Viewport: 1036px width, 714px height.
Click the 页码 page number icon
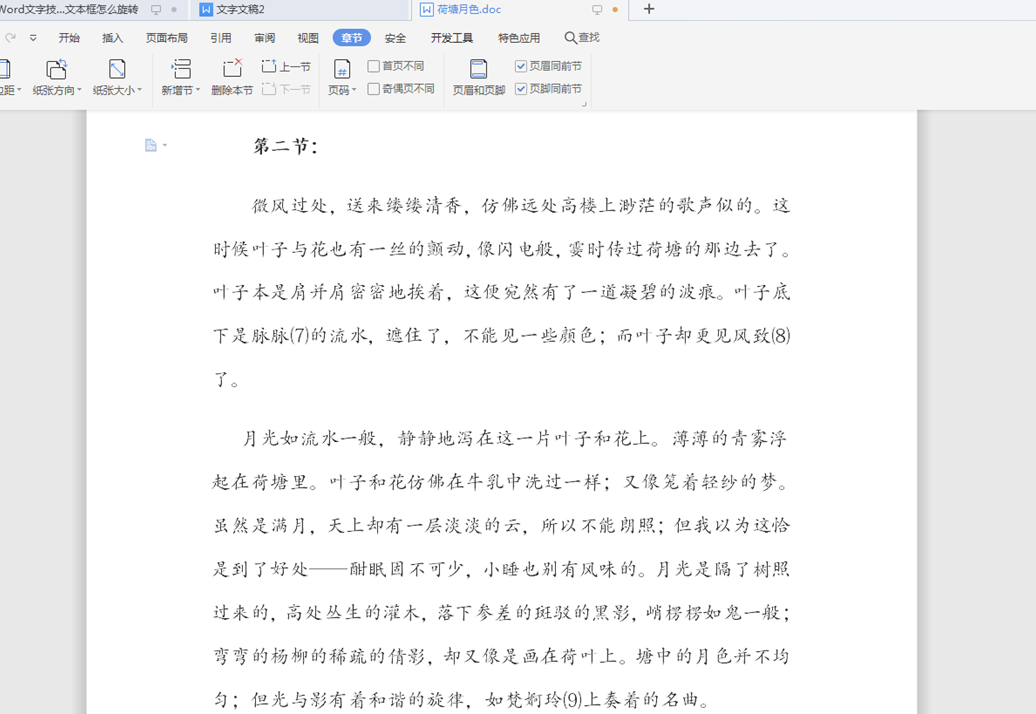[342, 69]
